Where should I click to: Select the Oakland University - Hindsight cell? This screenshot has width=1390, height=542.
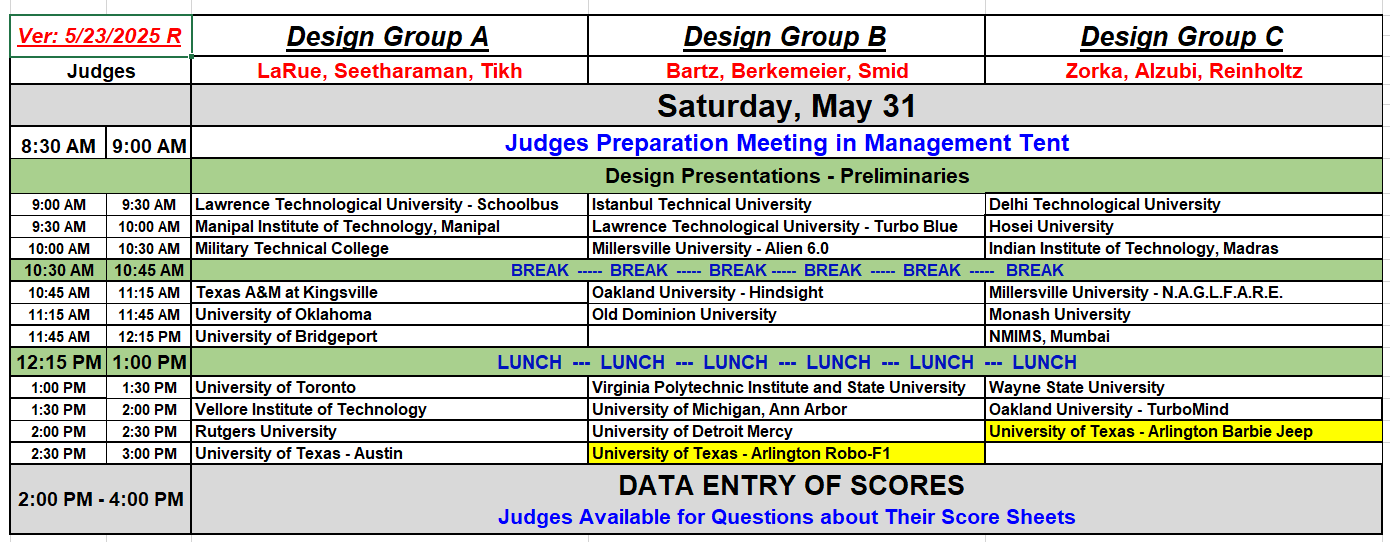[x=786, y=292]
